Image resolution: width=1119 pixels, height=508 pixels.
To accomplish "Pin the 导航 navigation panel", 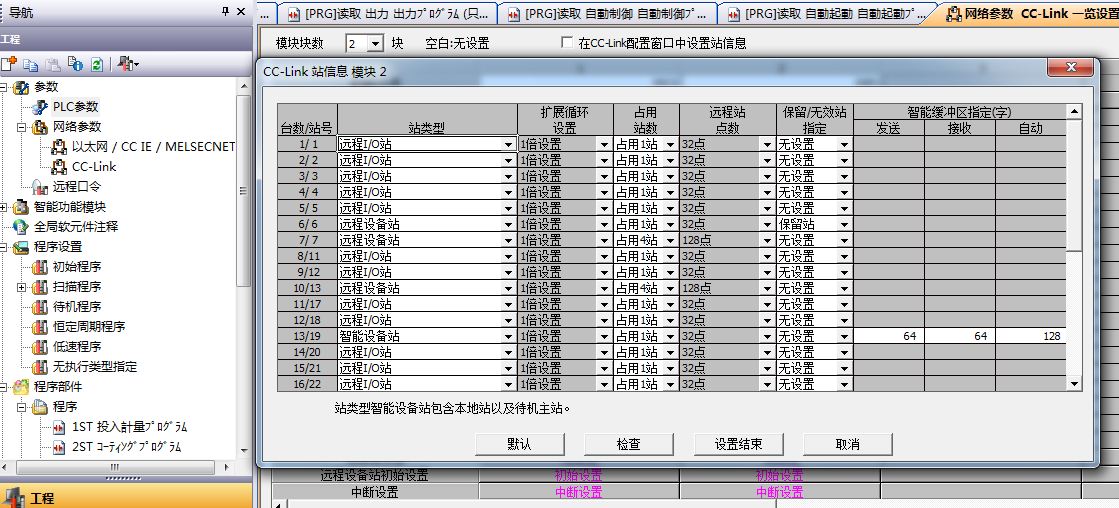I will pos(224,12).
